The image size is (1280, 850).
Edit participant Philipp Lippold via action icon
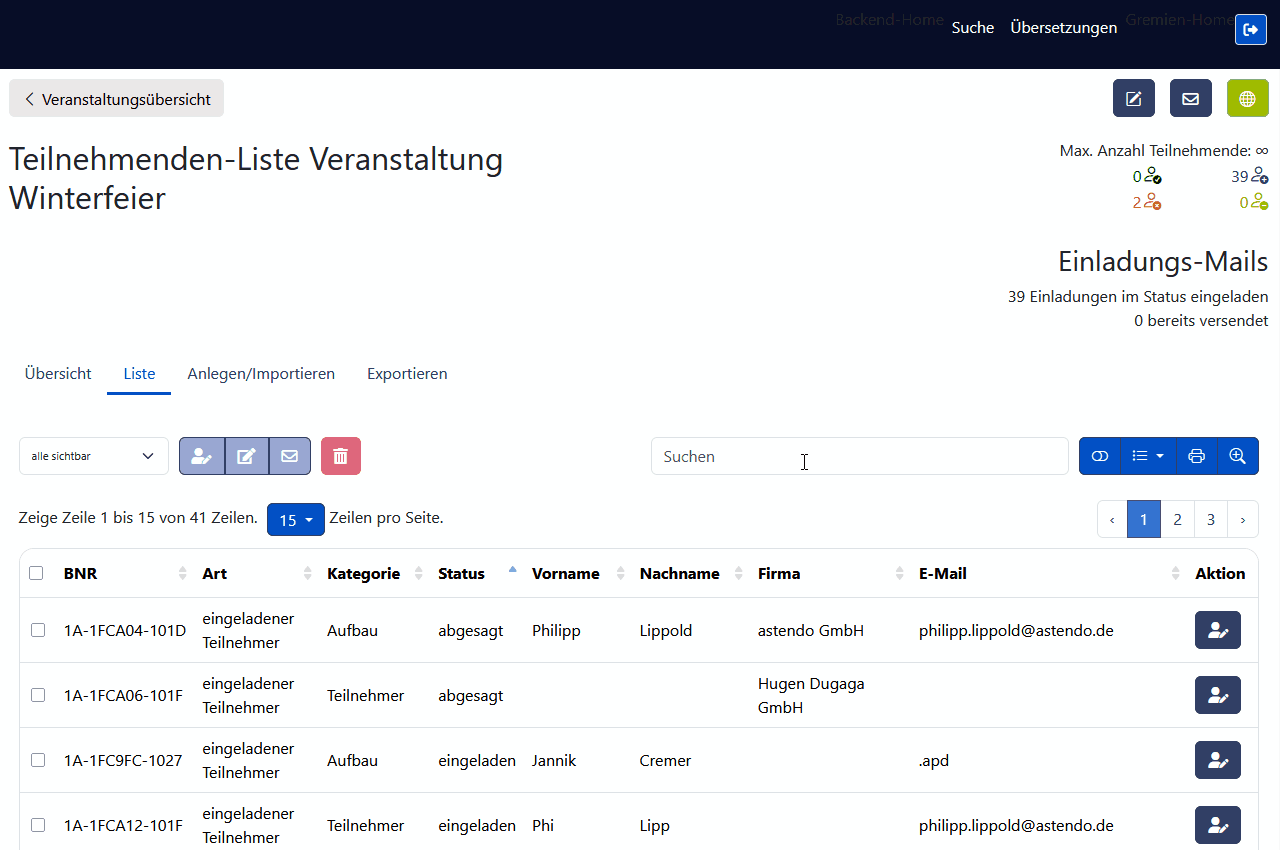tap(1217, 630)
